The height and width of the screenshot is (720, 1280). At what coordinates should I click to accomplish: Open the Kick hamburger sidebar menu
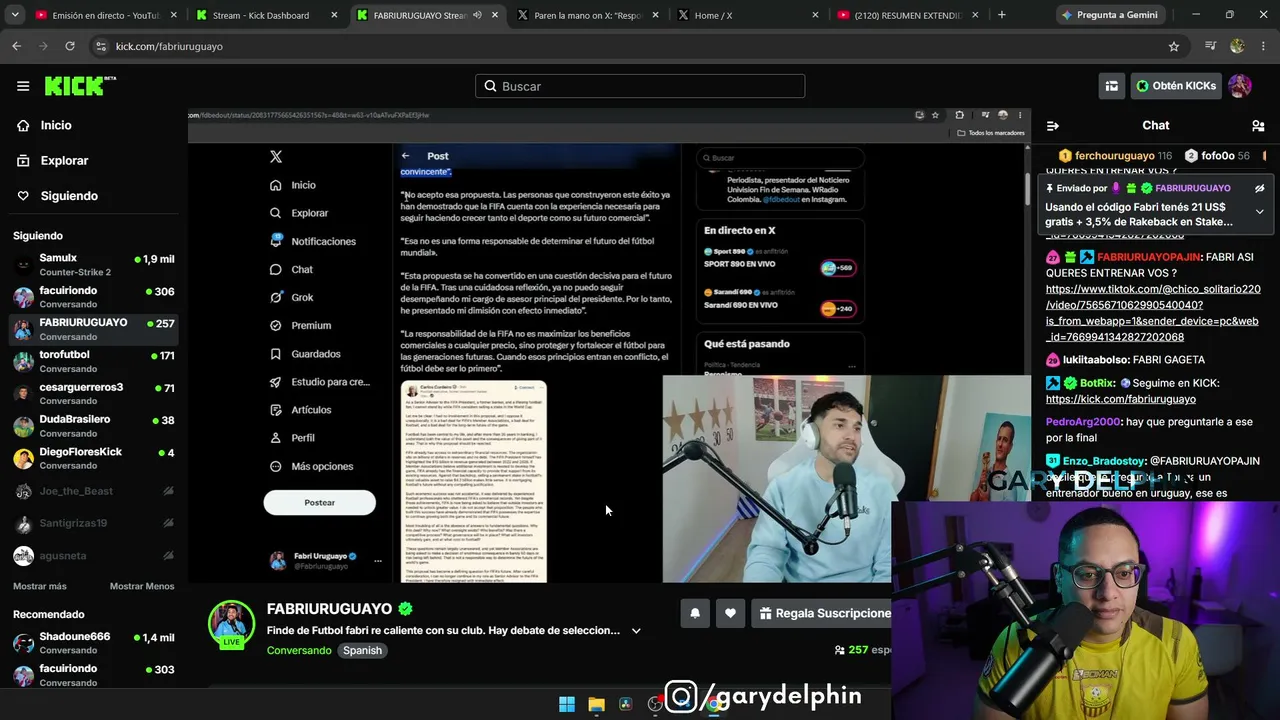[23, 86]
